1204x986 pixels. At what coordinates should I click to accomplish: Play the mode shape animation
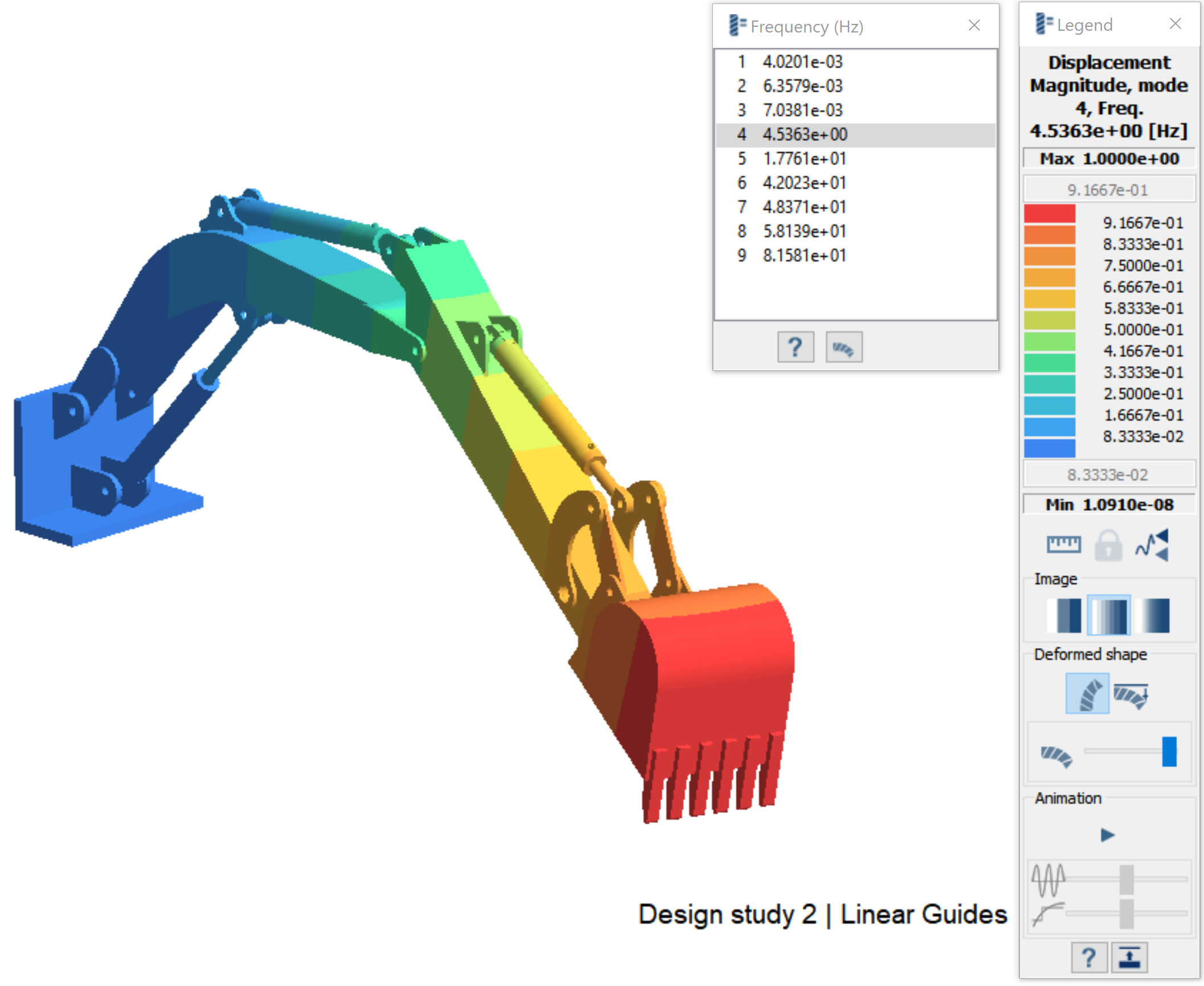point(1107,834)
